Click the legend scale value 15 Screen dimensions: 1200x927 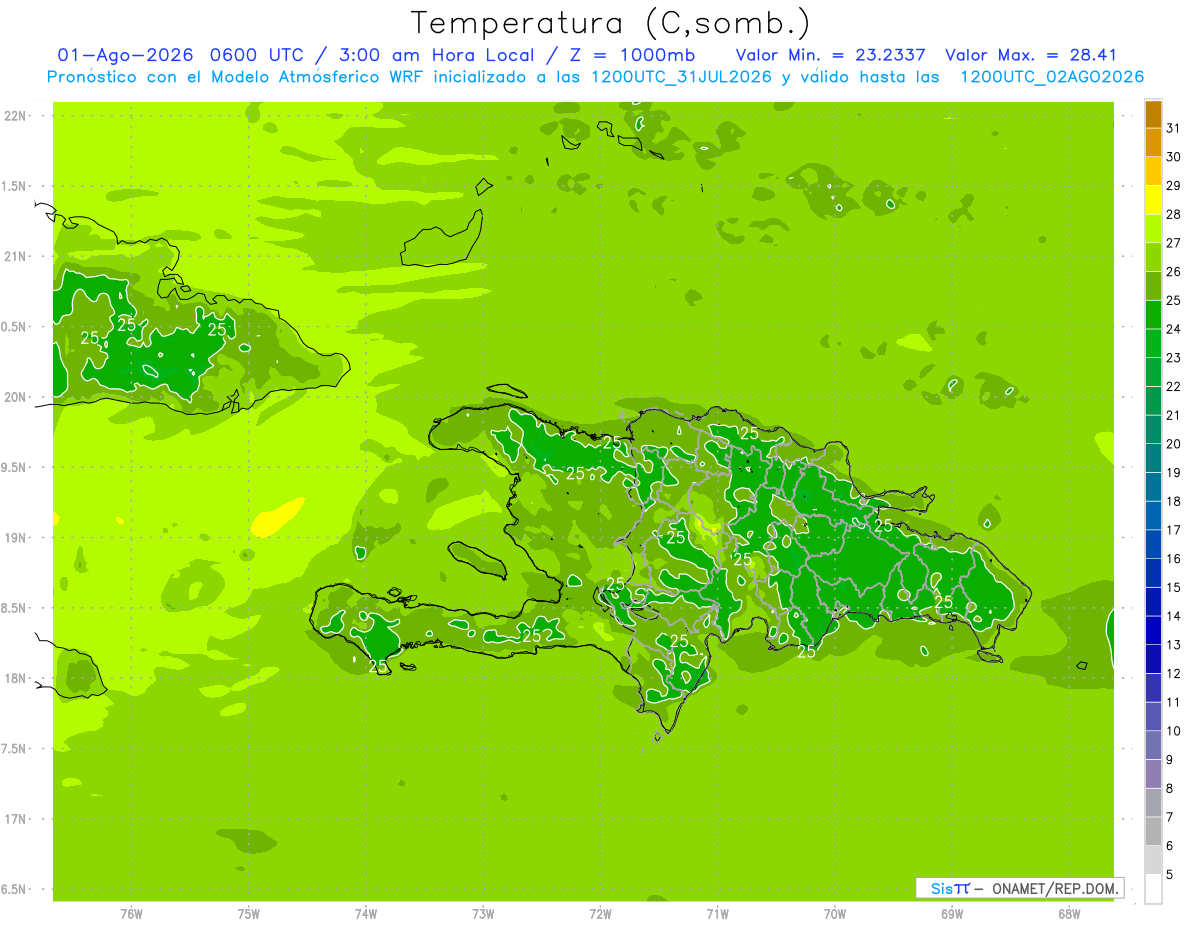click(x=1174, y=588)
